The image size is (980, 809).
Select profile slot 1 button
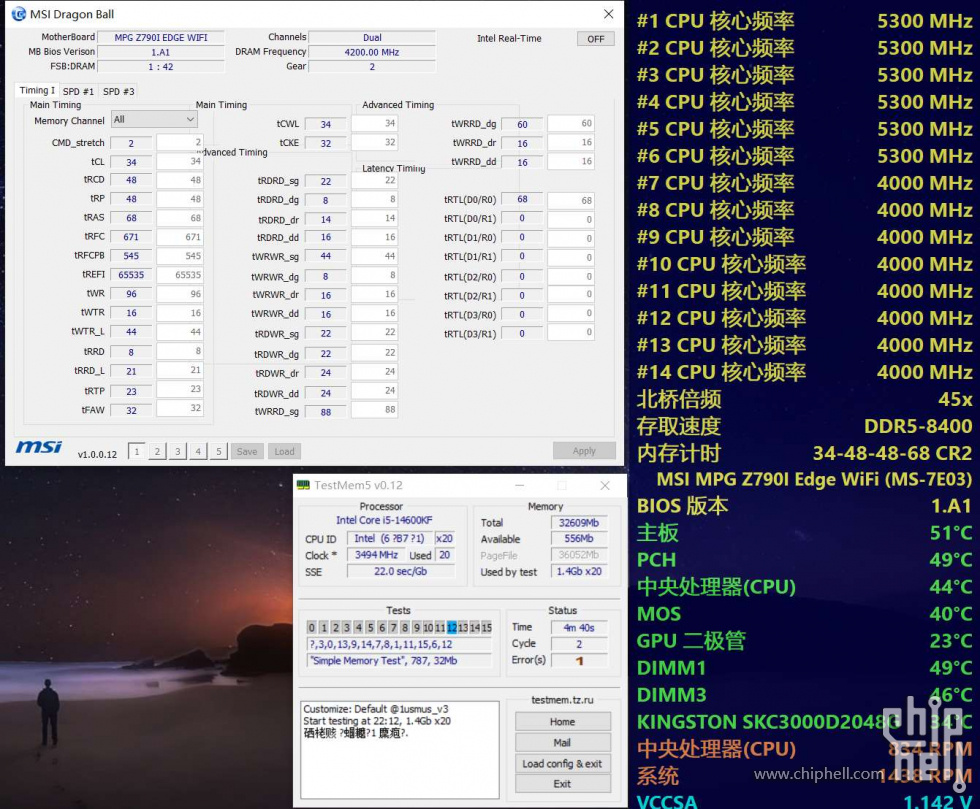coord(136,451)
